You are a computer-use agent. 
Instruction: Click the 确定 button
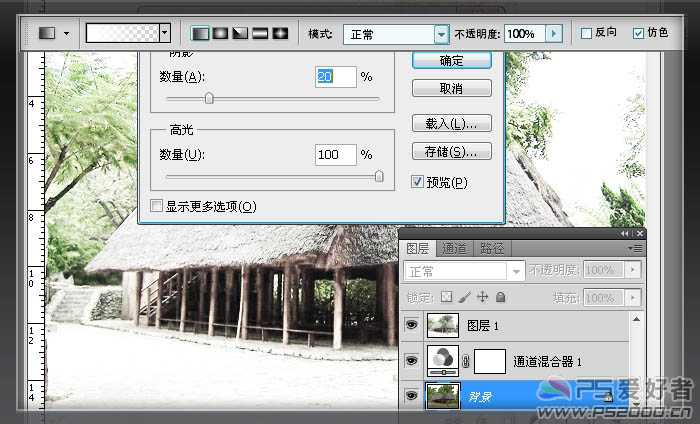click(x=452, y=60)
